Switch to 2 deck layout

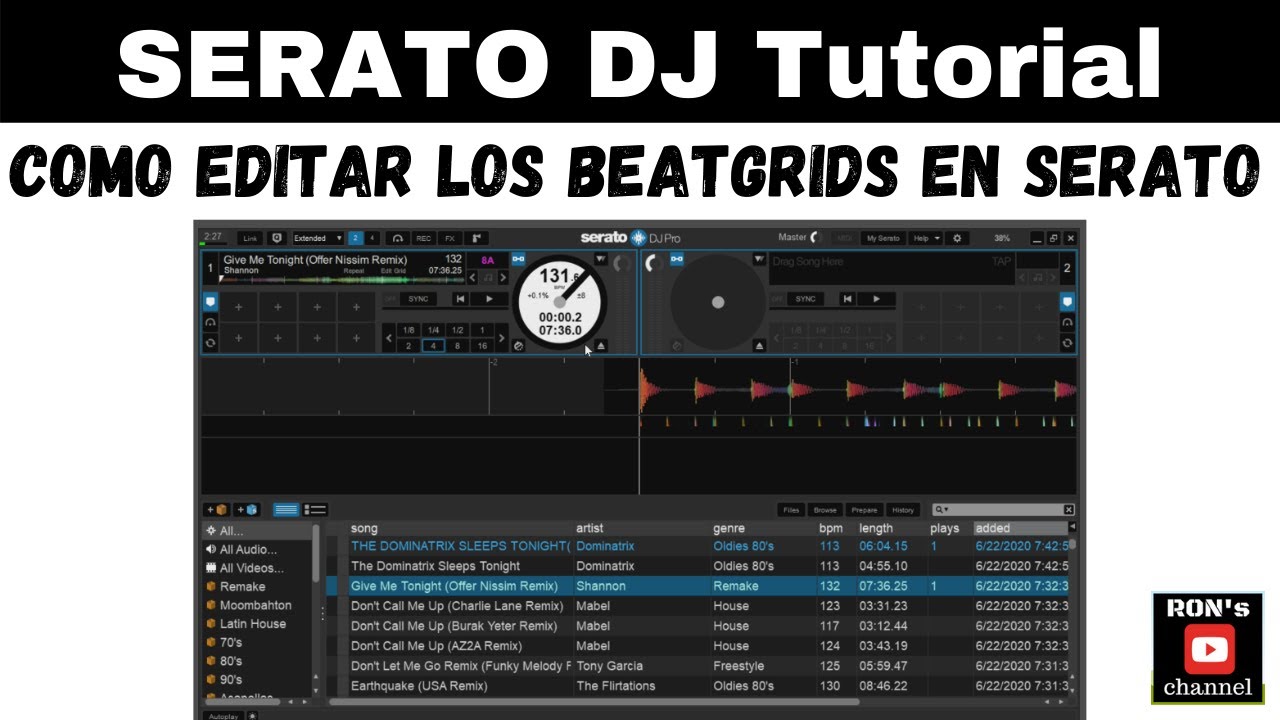[355, 238]
